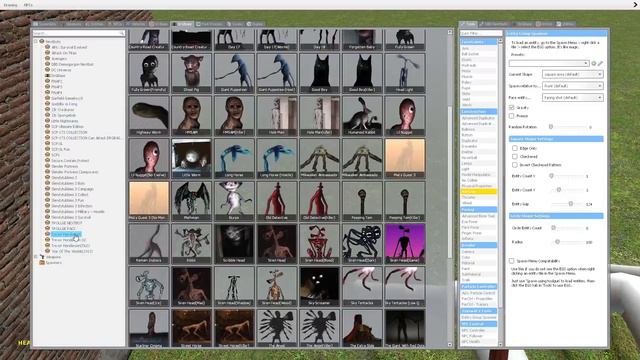Viewport: 640px width, 360px height.
Task: Select the Good Boy black cat icon
Action: (319, 73)
